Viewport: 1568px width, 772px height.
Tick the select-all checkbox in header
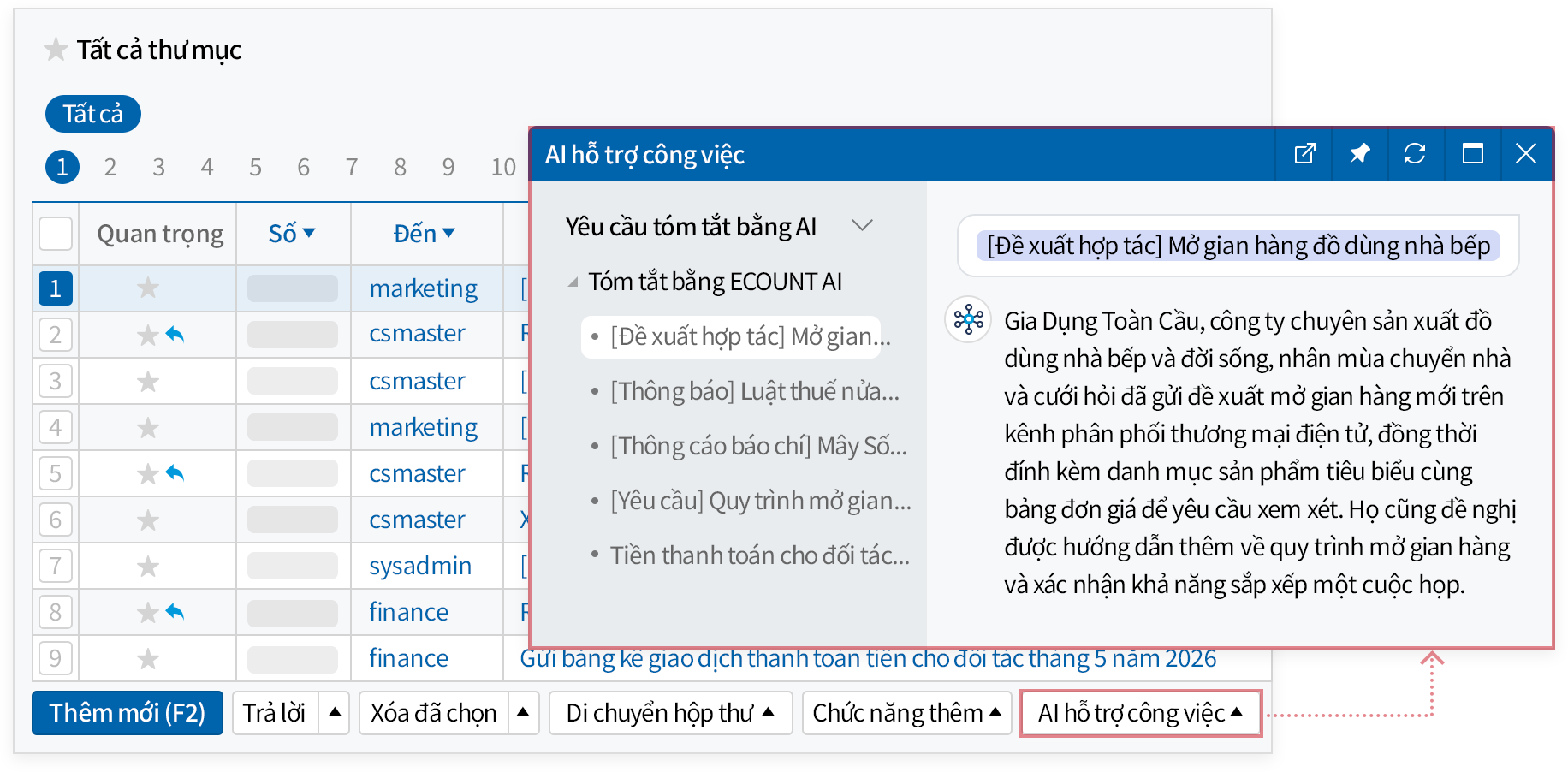tap(56, 233)
